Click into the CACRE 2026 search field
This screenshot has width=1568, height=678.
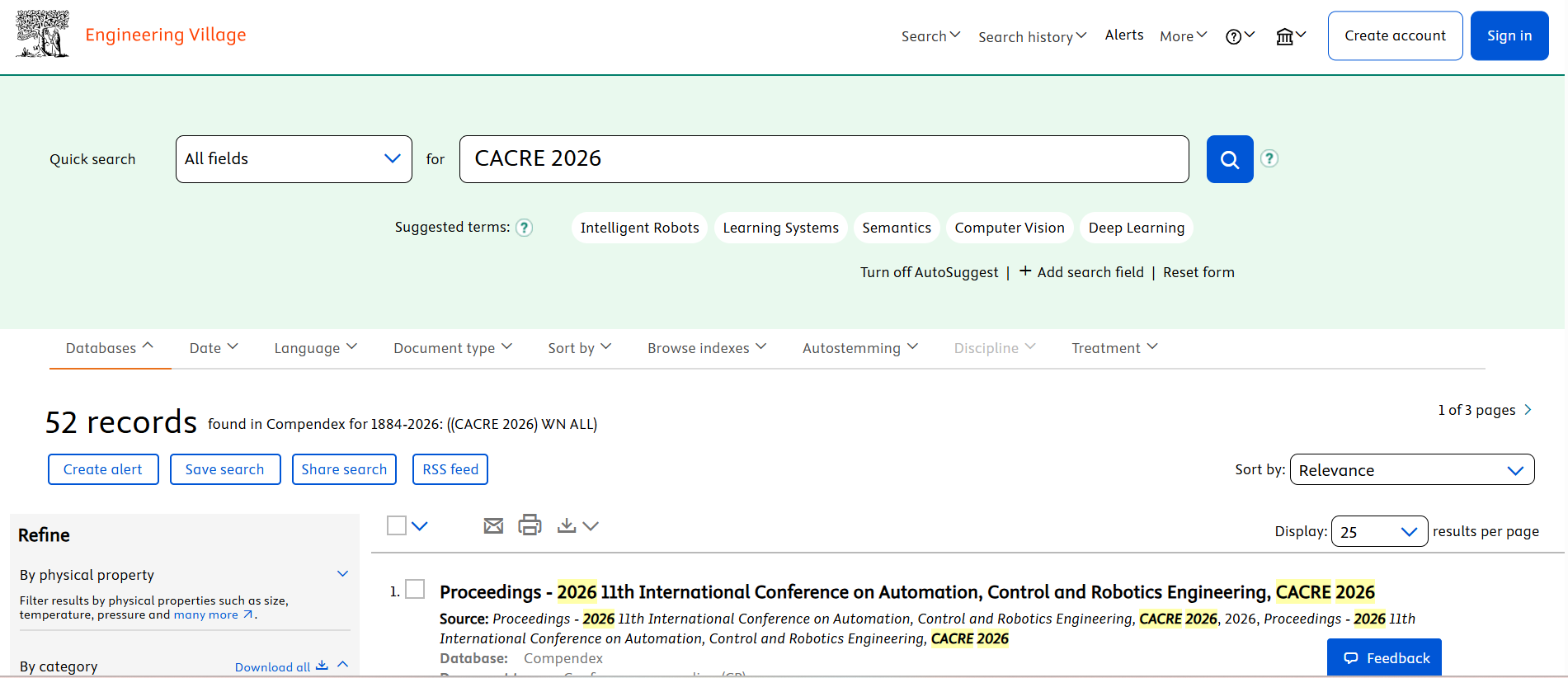(x=824, y=159)
